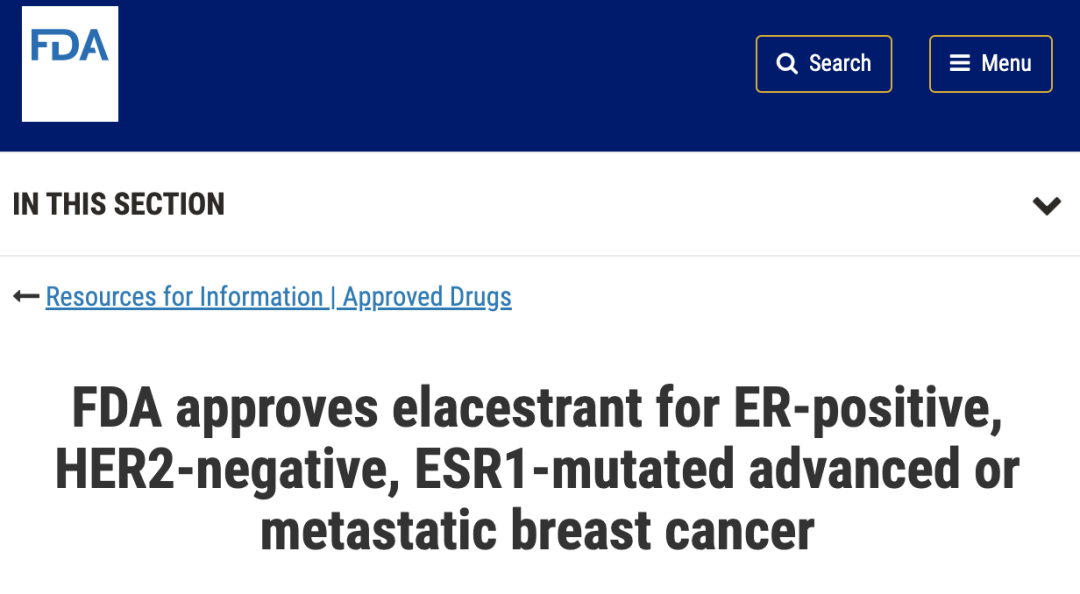
Task: Click the FDA logo
Action: [70, 64]
